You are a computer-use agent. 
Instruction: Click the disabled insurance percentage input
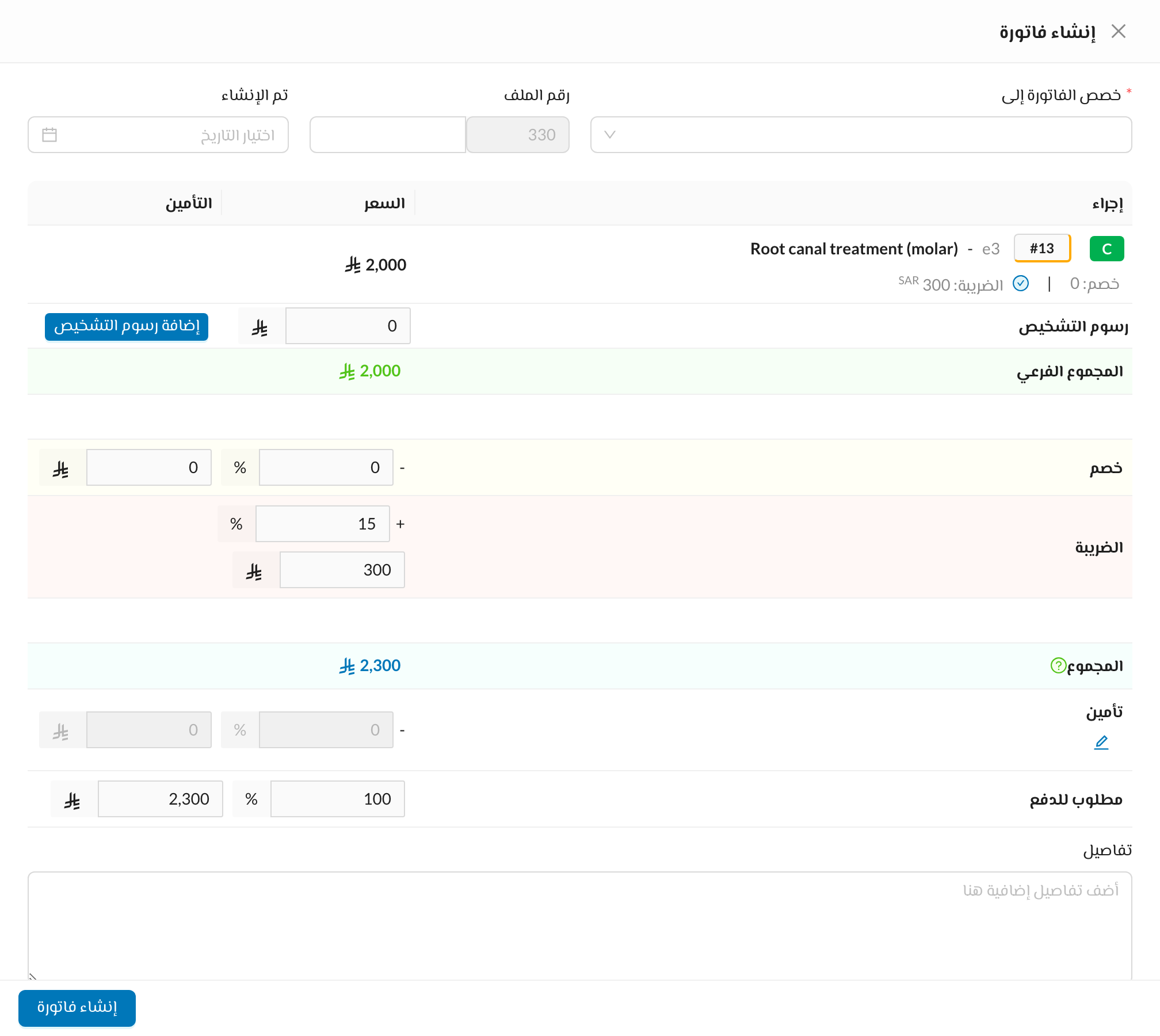click(x=326, y=730)
